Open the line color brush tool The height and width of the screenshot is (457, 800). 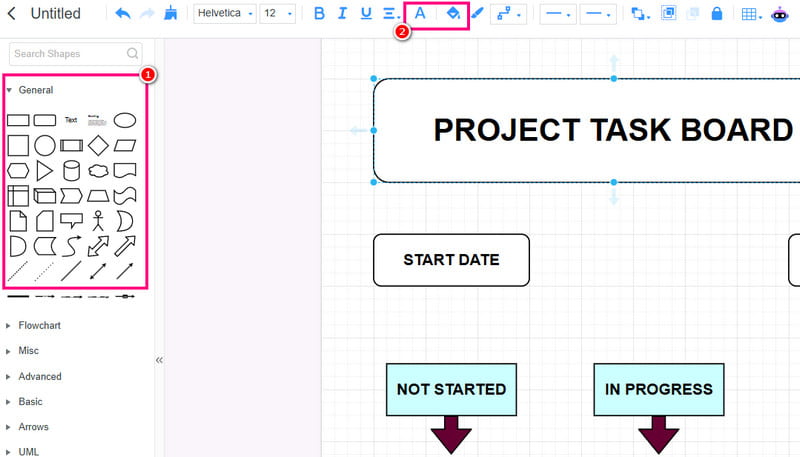[477, 13]
